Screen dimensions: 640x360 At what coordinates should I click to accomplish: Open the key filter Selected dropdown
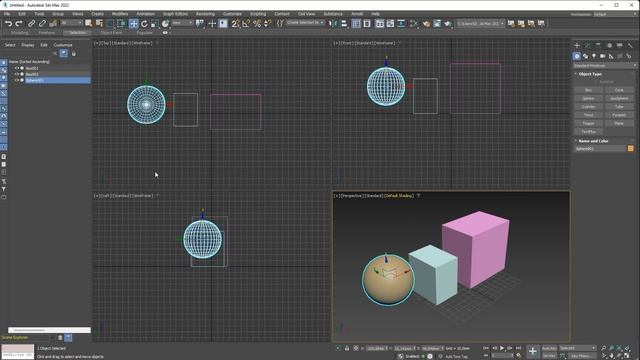[x=577, y=348]
